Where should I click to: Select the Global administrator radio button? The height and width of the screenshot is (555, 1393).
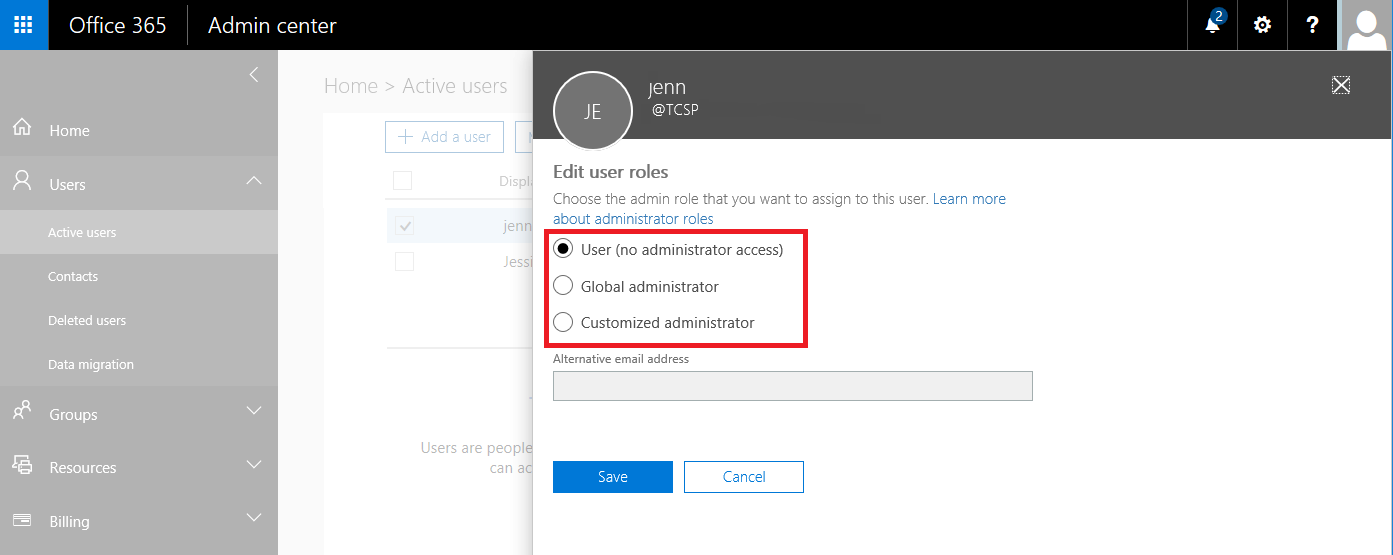[x=563, y=286]
